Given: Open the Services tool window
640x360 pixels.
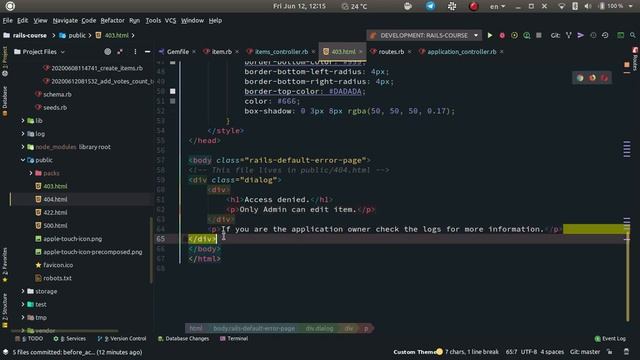Looking at the screenshot, I should point(70,338).
